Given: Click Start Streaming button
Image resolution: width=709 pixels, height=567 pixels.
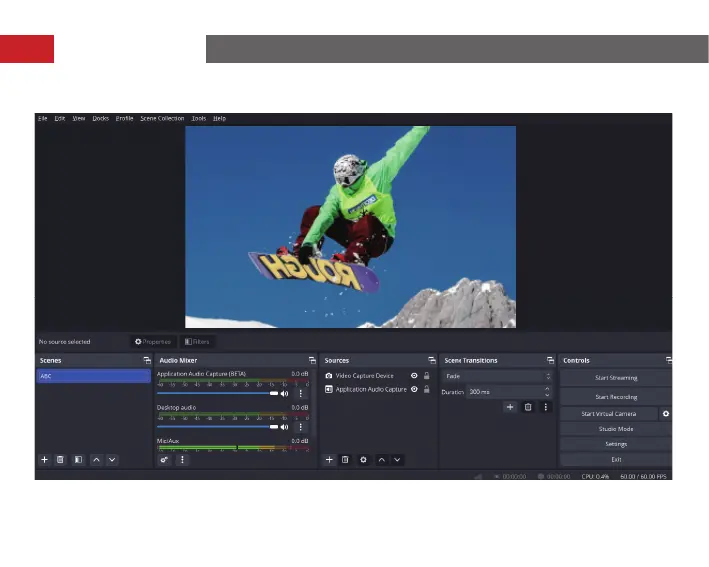Looking at the screenshot, I should click(x=615, y=378).
